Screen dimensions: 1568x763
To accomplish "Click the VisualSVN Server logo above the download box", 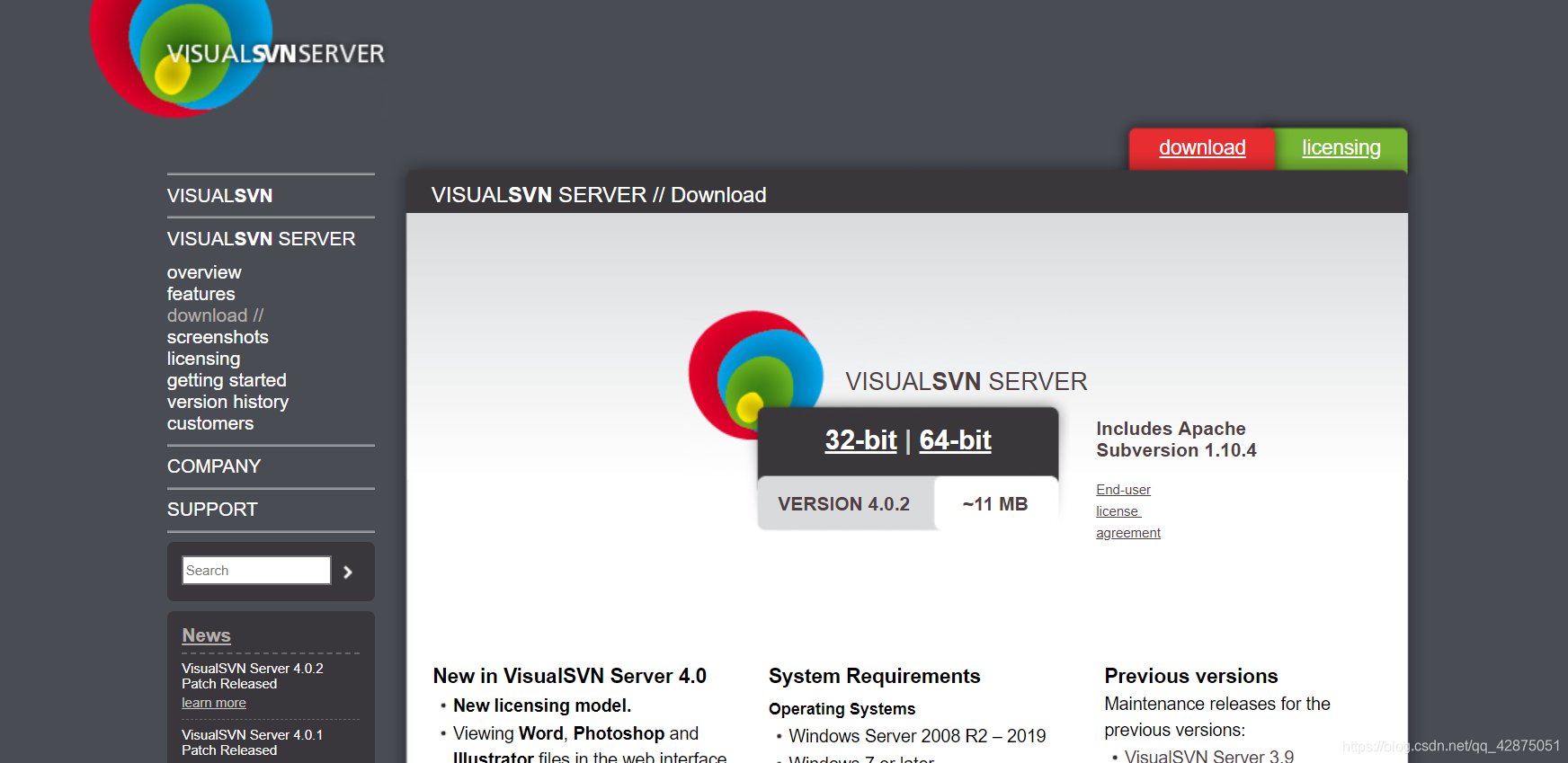I will pos(756,375).
